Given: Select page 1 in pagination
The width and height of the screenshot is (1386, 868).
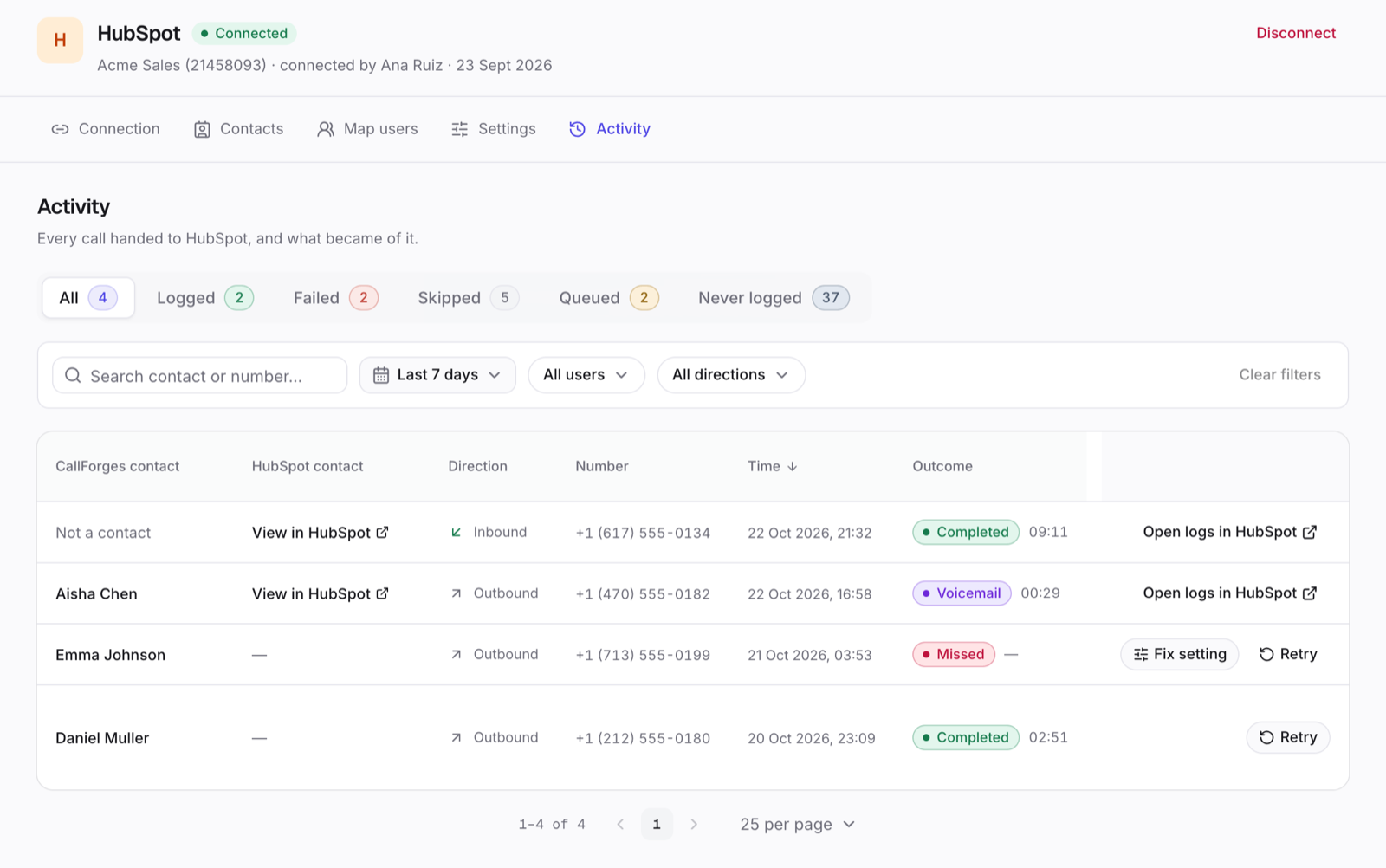Looking at the screenshot, I should tap(657, 824).
